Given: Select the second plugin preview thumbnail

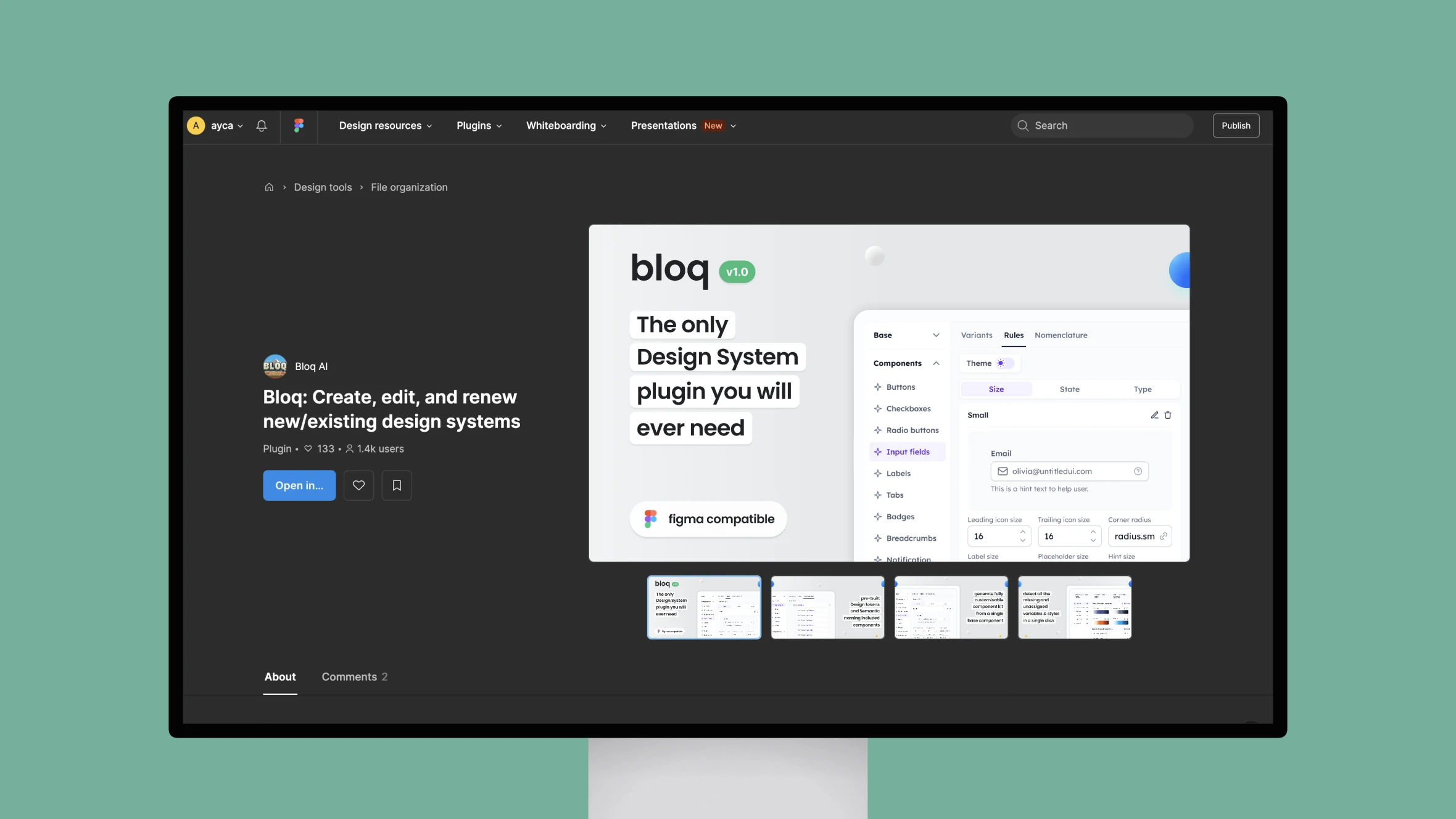Looking at the screenshot, I should pos(828,607).
